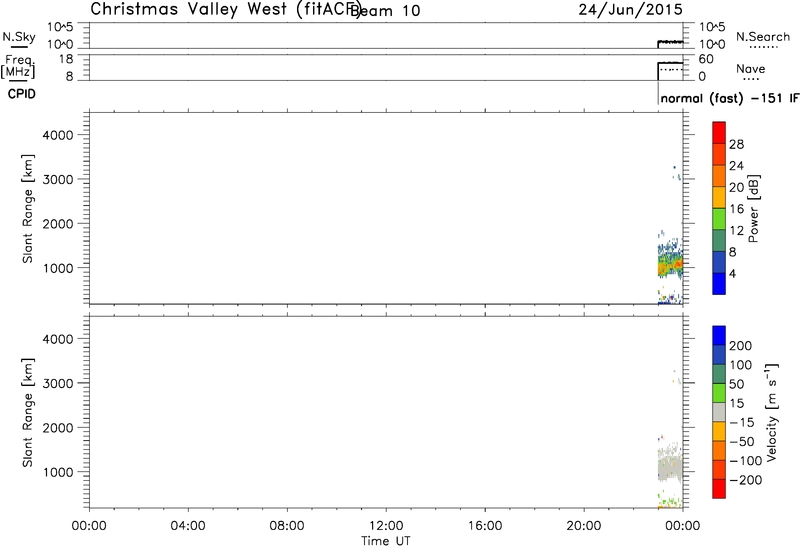Viewport: 800px width, 547px height.
Task: Click the strong backscatter band near 1000 km in power panel
Action: click(x=670, y=265)
